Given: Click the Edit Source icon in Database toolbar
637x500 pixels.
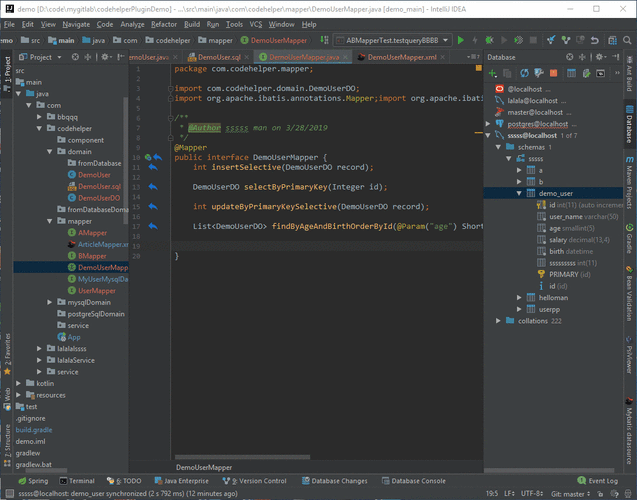Looking at the screenshot, I should coord(586,73).
